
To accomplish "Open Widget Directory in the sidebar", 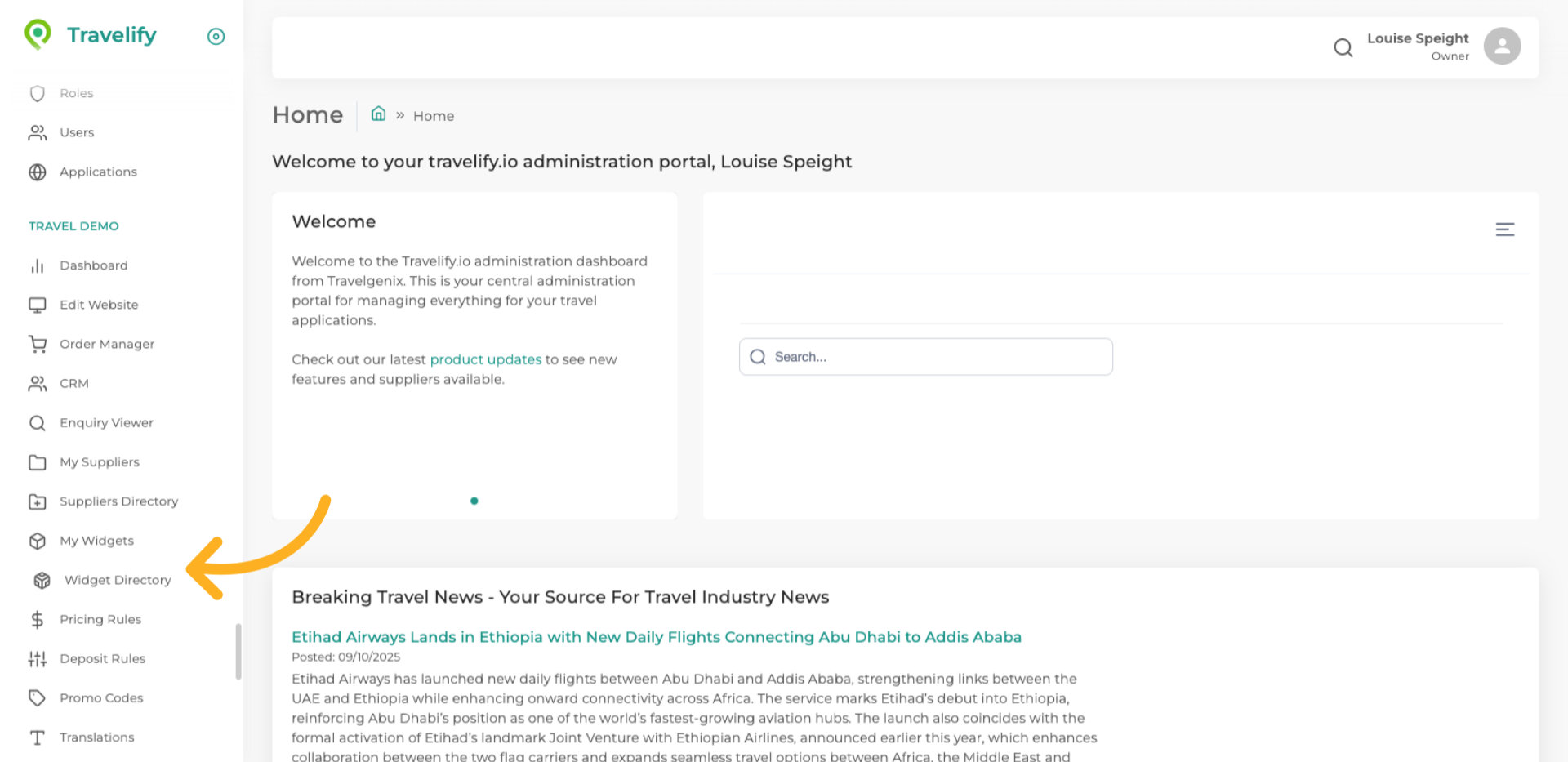I will click(x=118, y=580).
